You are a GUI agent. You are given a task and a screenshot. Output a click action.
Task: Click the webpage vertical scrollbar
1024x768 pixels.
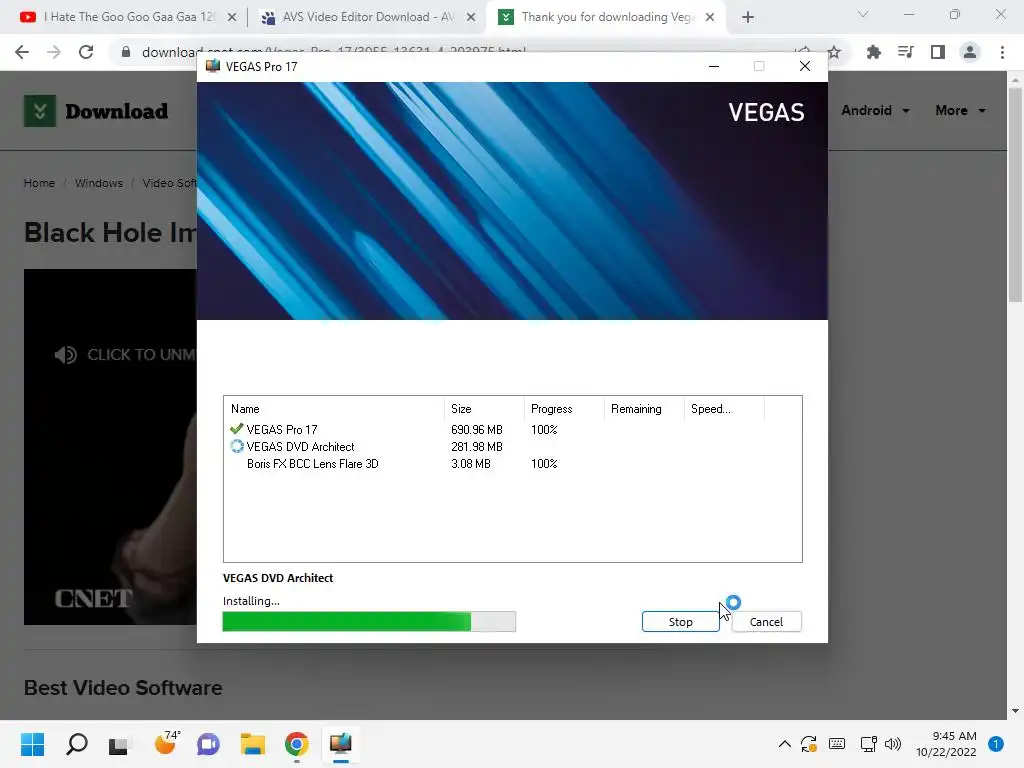1015,196
